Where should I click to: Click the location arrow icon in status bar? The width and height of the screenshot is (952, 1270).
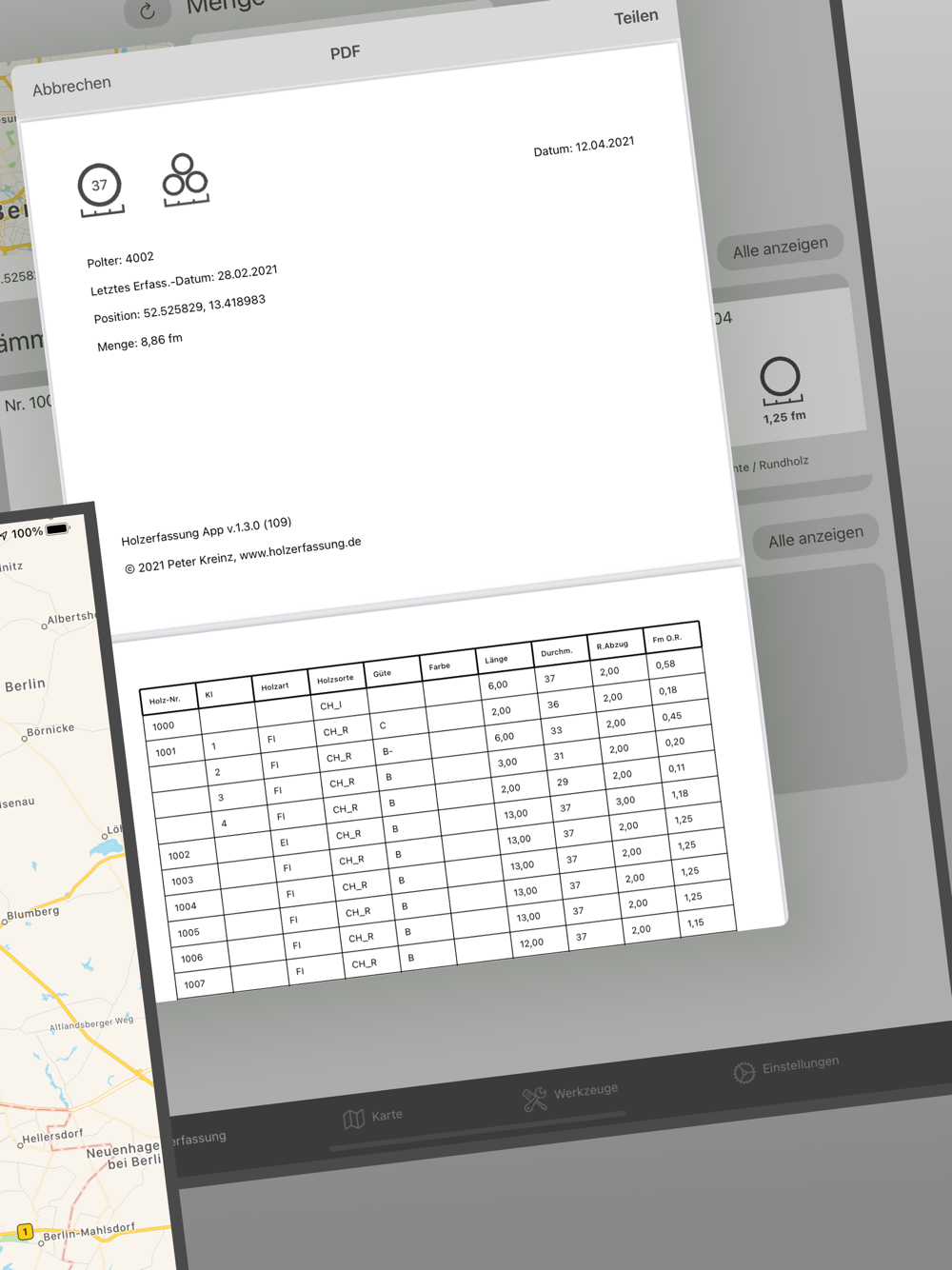pos(3,536)
